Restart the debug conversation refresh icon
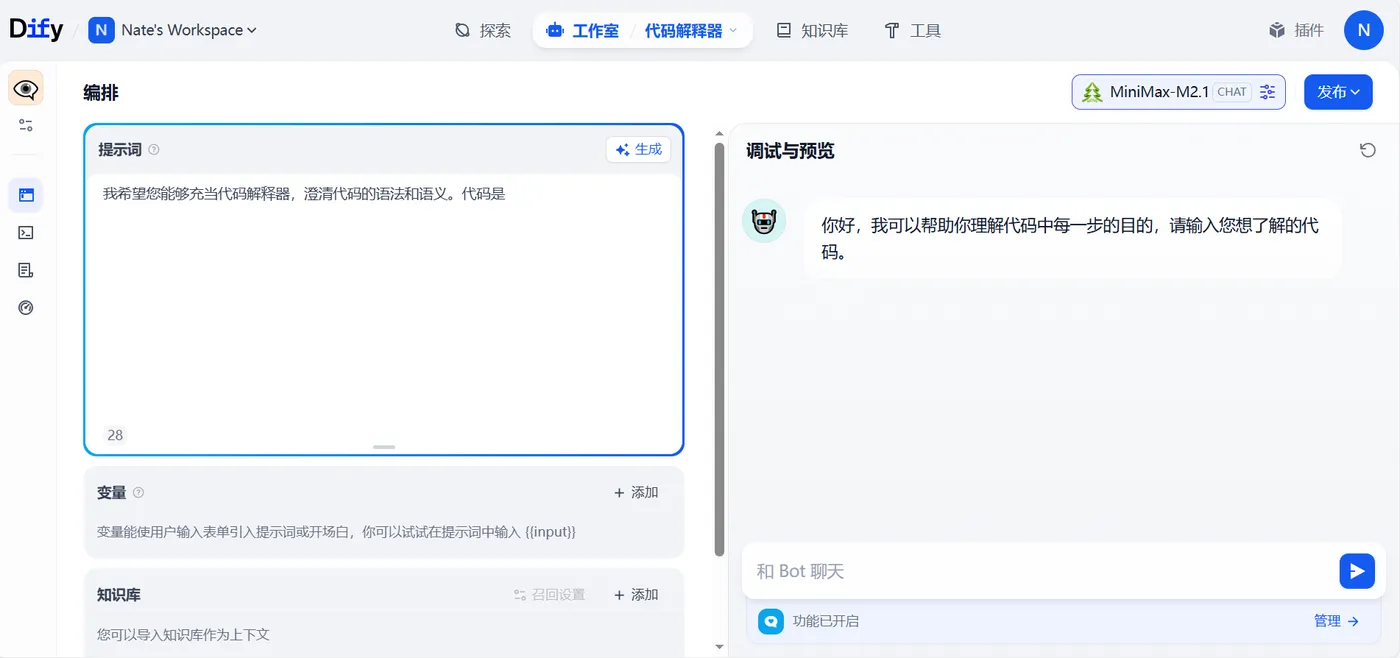The width and height of the screenshot is (1400, 658). click(x=1368, y=150)
